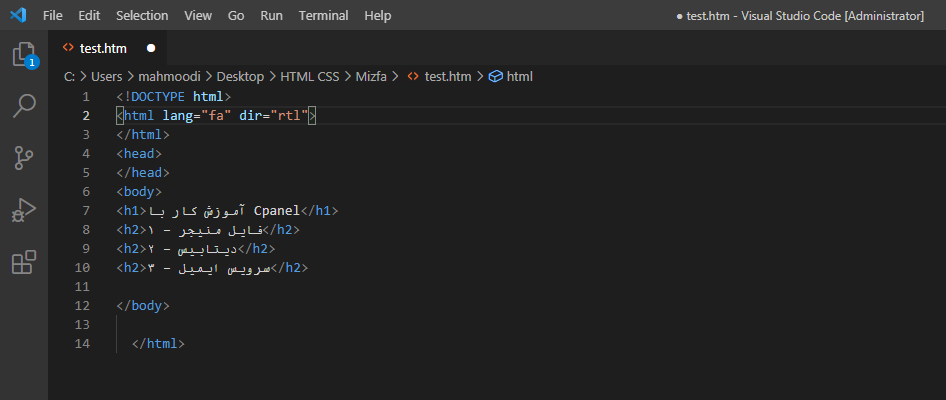Click the Users breadcrumb segment
Image resolution: width=946 pixels, height=400 pixels.
[107, 77]
